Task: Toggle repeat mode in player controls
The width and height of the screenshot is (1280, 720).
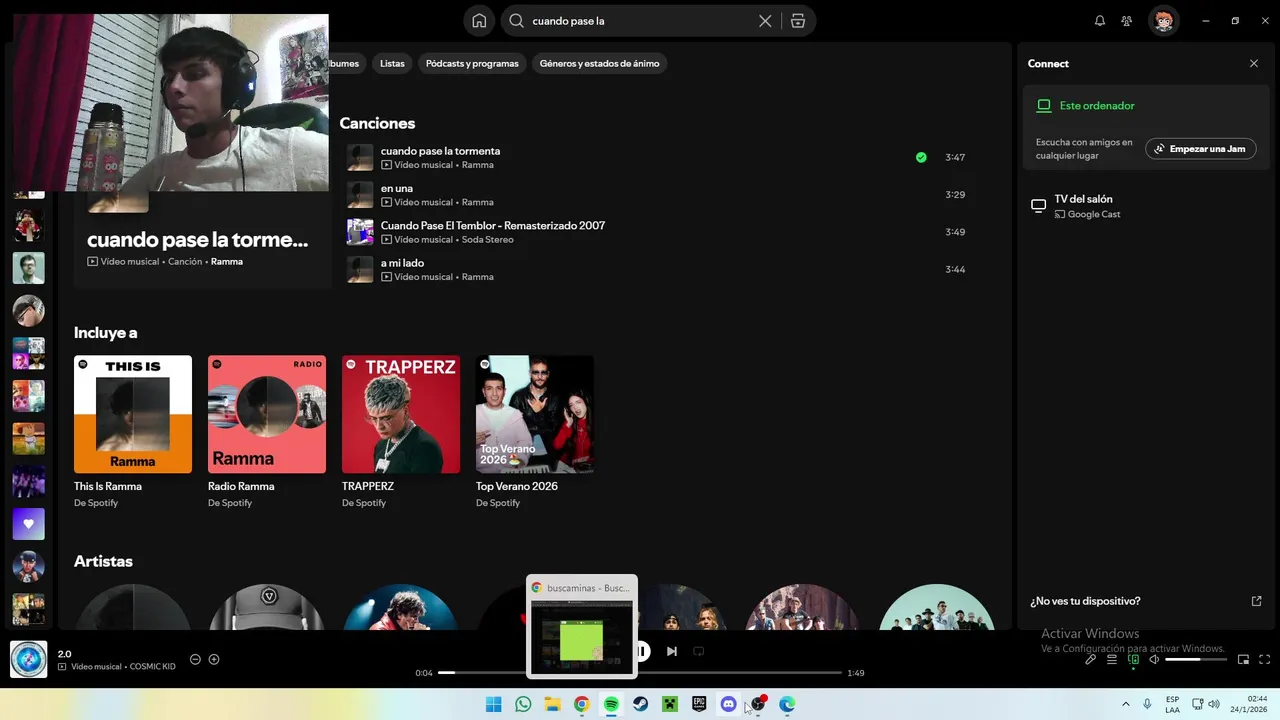Action: (x=699, y=651)
